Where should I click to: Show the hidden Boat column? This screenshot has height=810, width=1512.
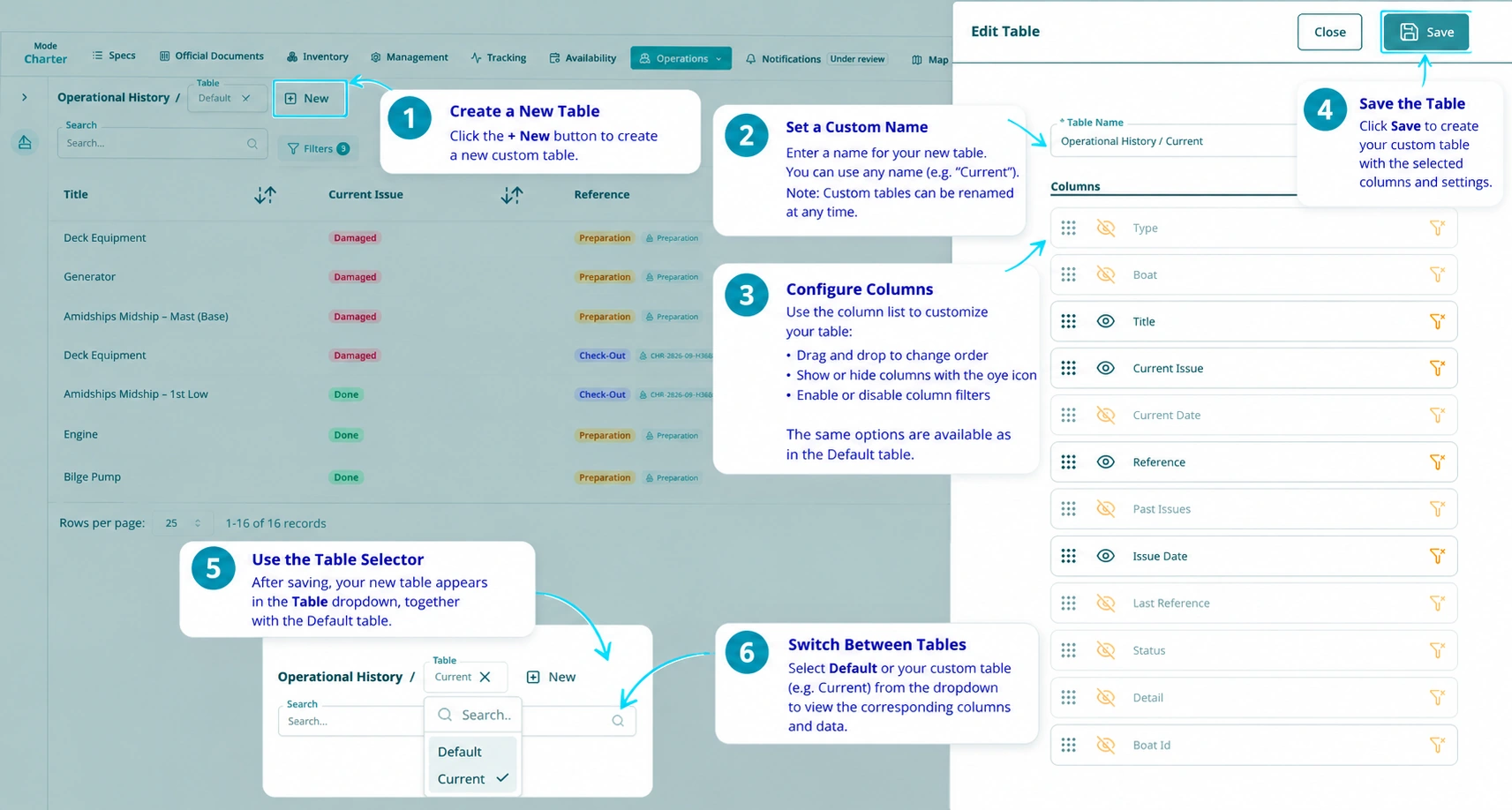pos(1105,275)
